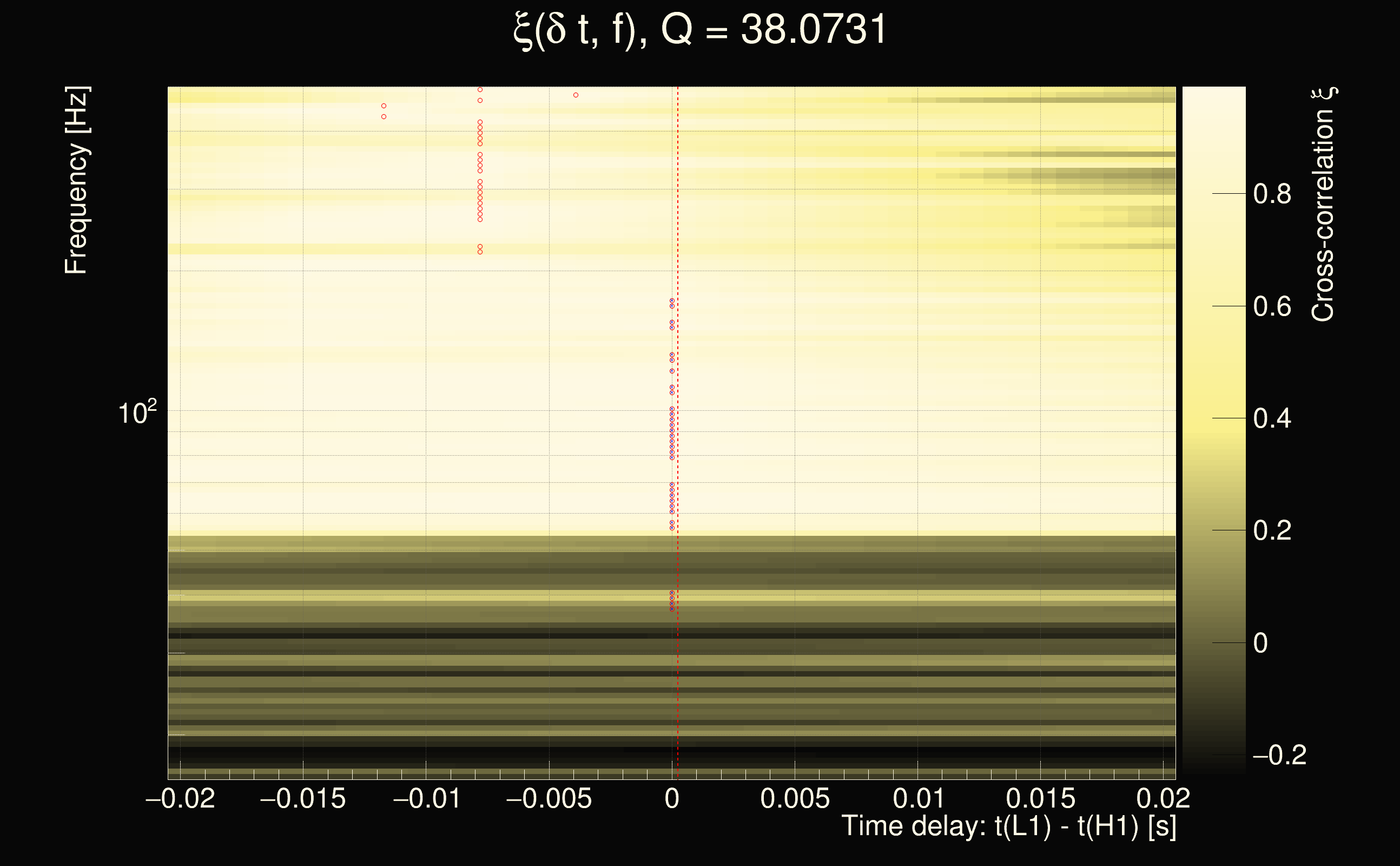Click the 10² frequency tick label
The height and width of the screenshot is (866, 1400).
pos(137,412)
